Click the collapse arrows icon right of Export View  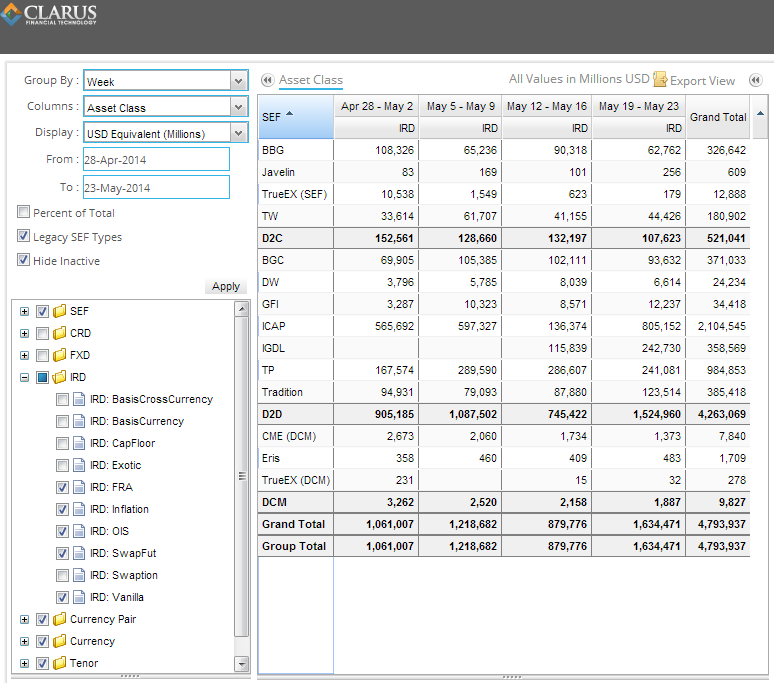[755, 80]
